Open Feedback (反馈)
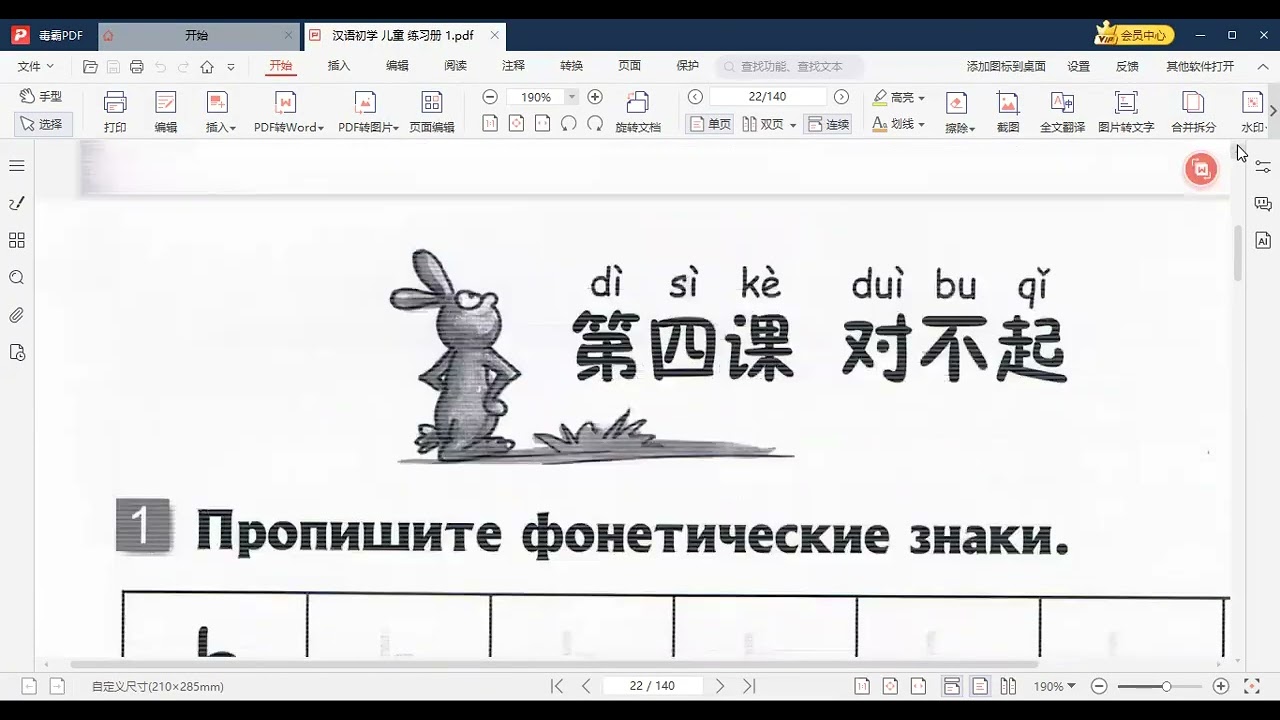This screenshot has width=1280, height=720. coord(1127,66)
